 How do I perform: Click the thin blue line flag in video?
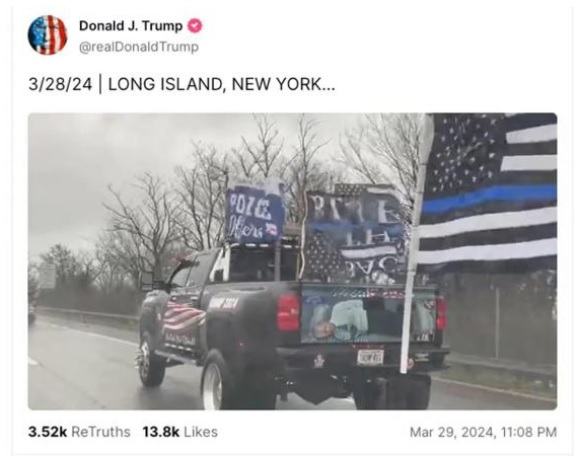489,190
